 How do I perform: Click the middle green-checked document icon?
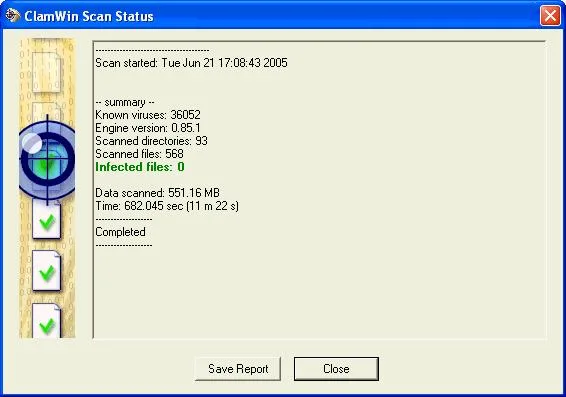click(x=47, y=271)
